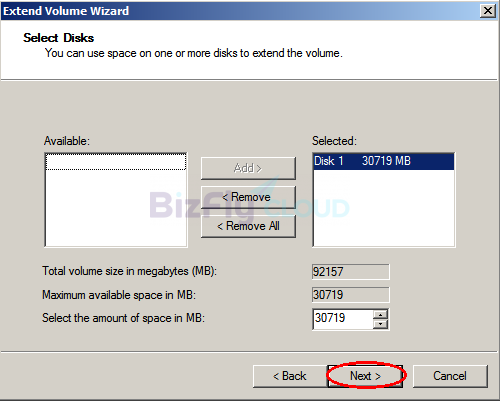500x401 pixels.
Task: Click the "Selected:" label
Action: pyautogui.click(x=334, y=141)
